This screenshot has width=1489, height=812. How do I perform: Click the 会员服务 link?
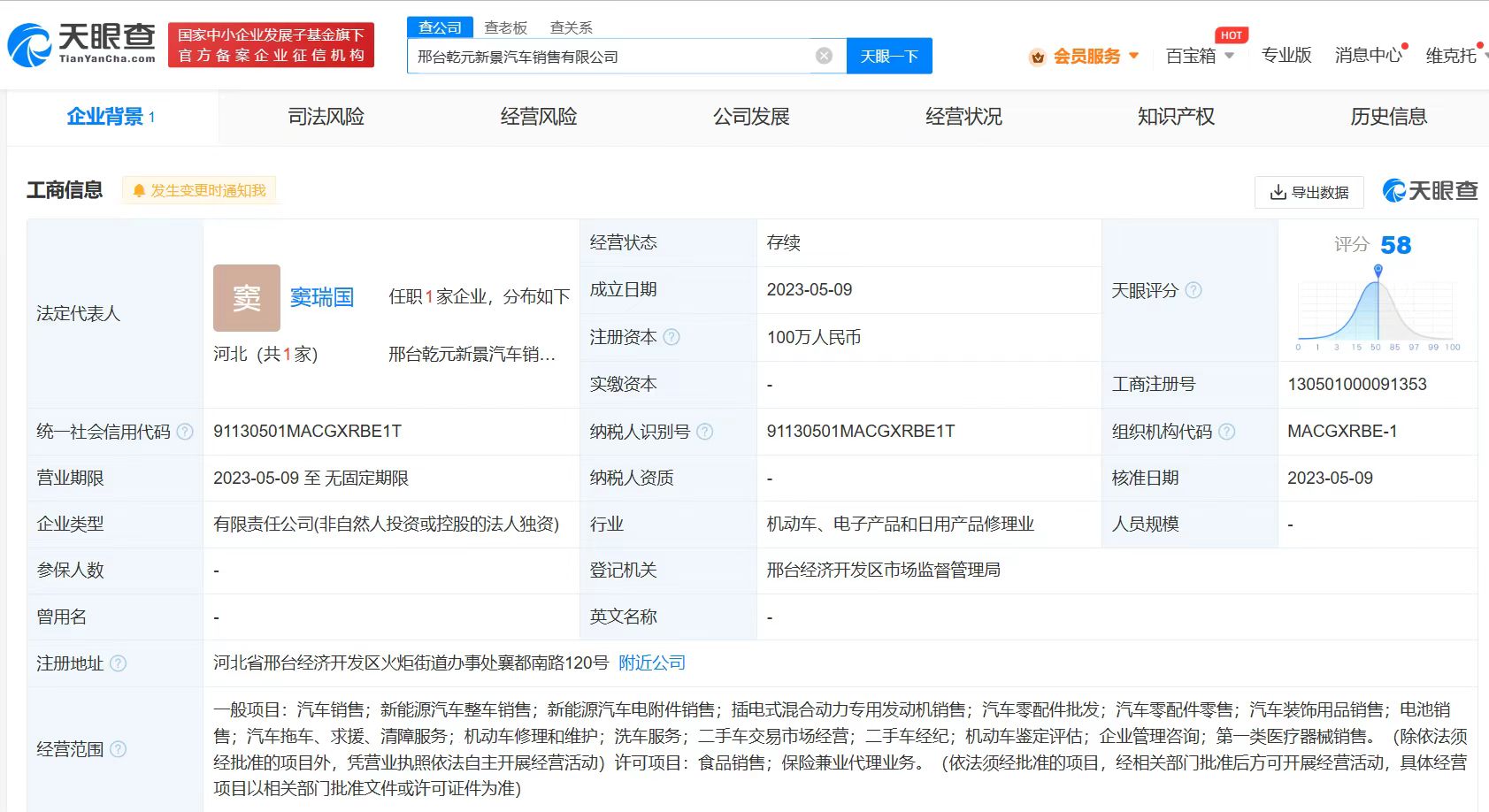[x=1086, y=57]
